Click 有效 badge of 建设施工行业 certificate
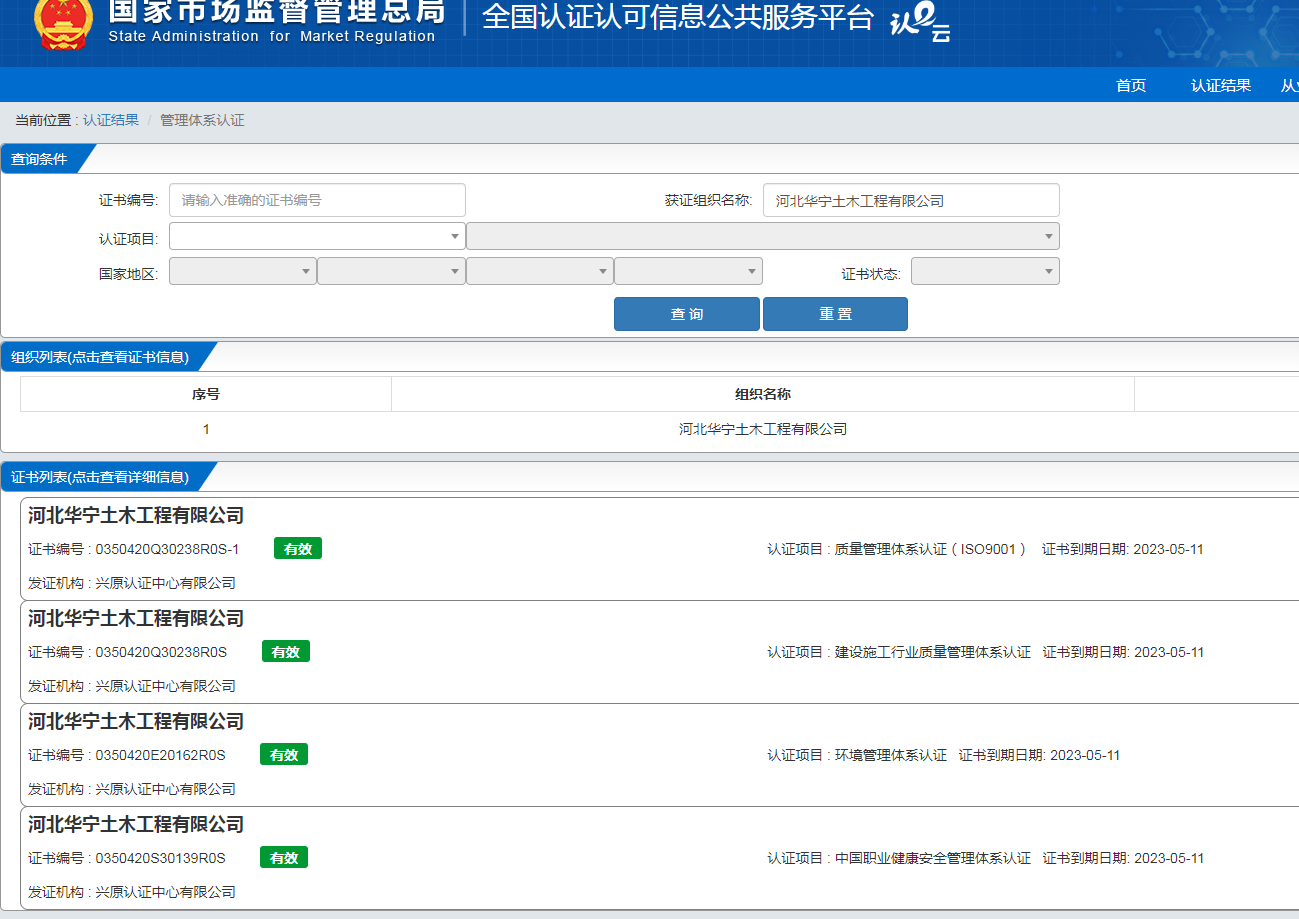The height and width of the screenshot is (919, 1299). (x=286, y=652)
